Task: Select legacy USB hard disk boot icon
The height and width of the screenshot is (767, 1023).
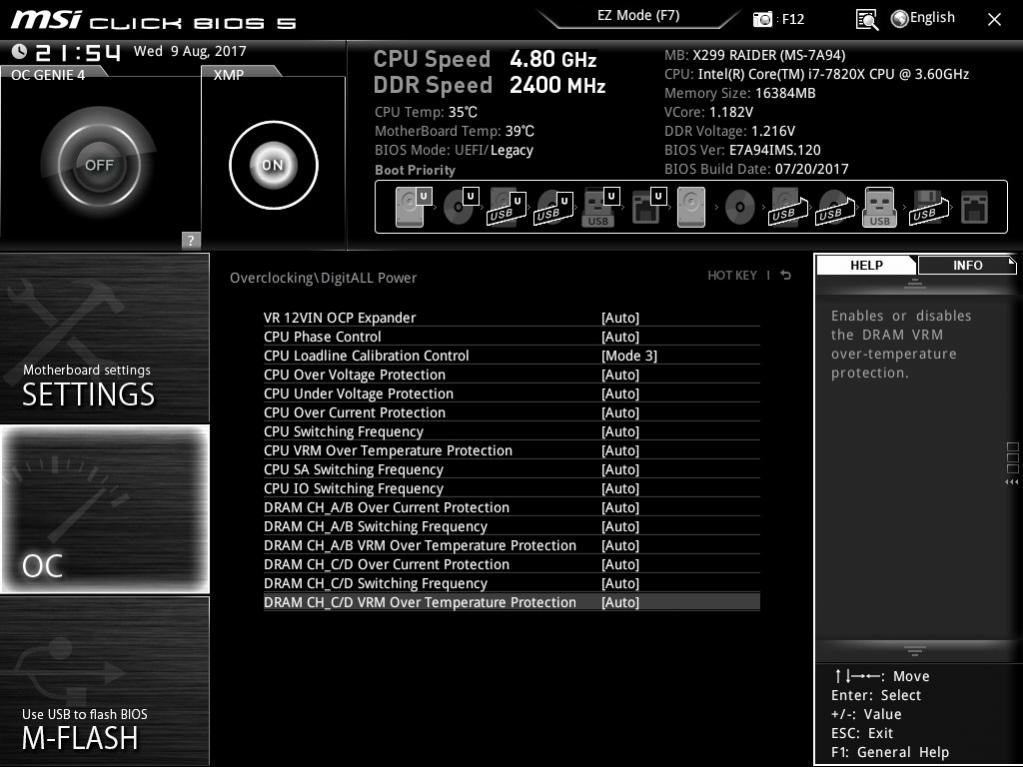Action: click(787, 208)
